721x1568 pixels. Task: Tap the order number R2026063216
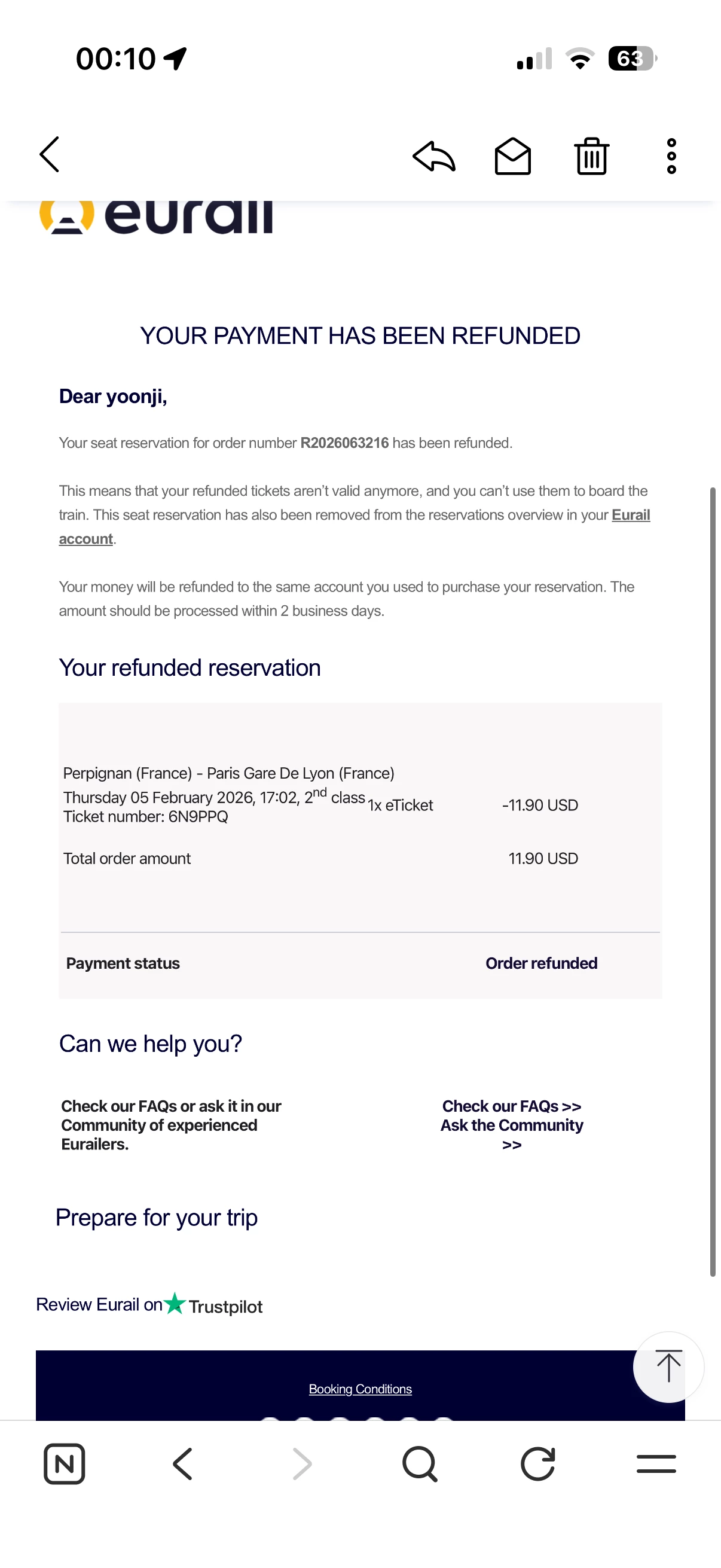pos(344,443)
